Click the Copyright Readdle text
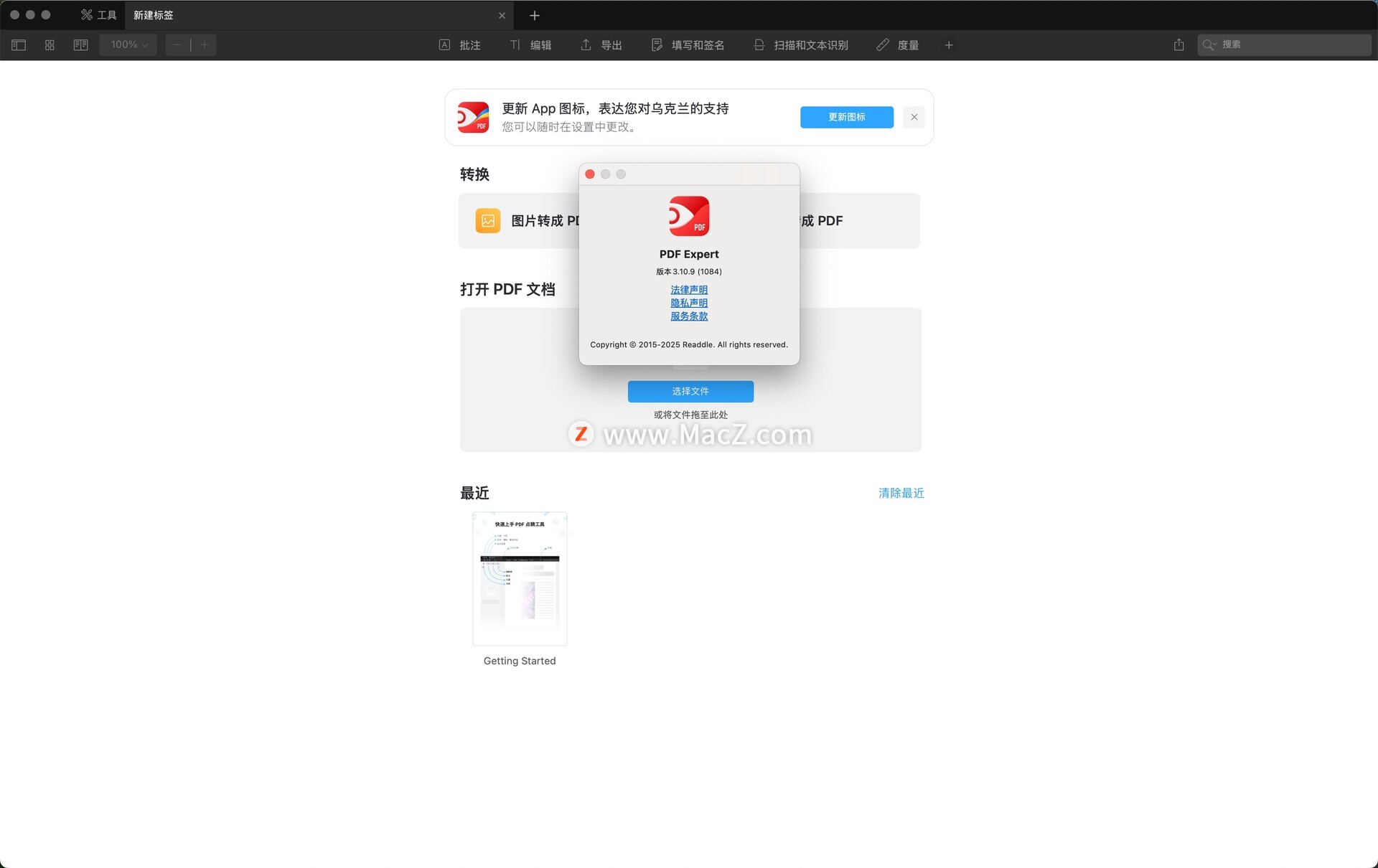1378x868 pixels. coord(689,345)
